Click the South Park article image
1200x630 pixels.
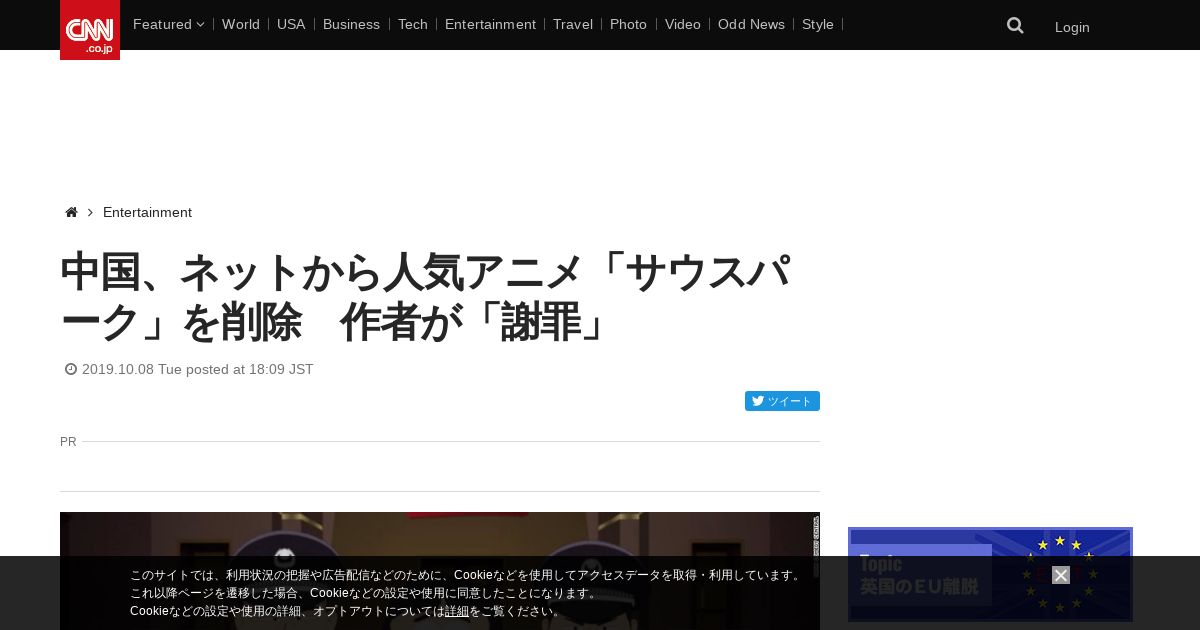tap(440, 571)
